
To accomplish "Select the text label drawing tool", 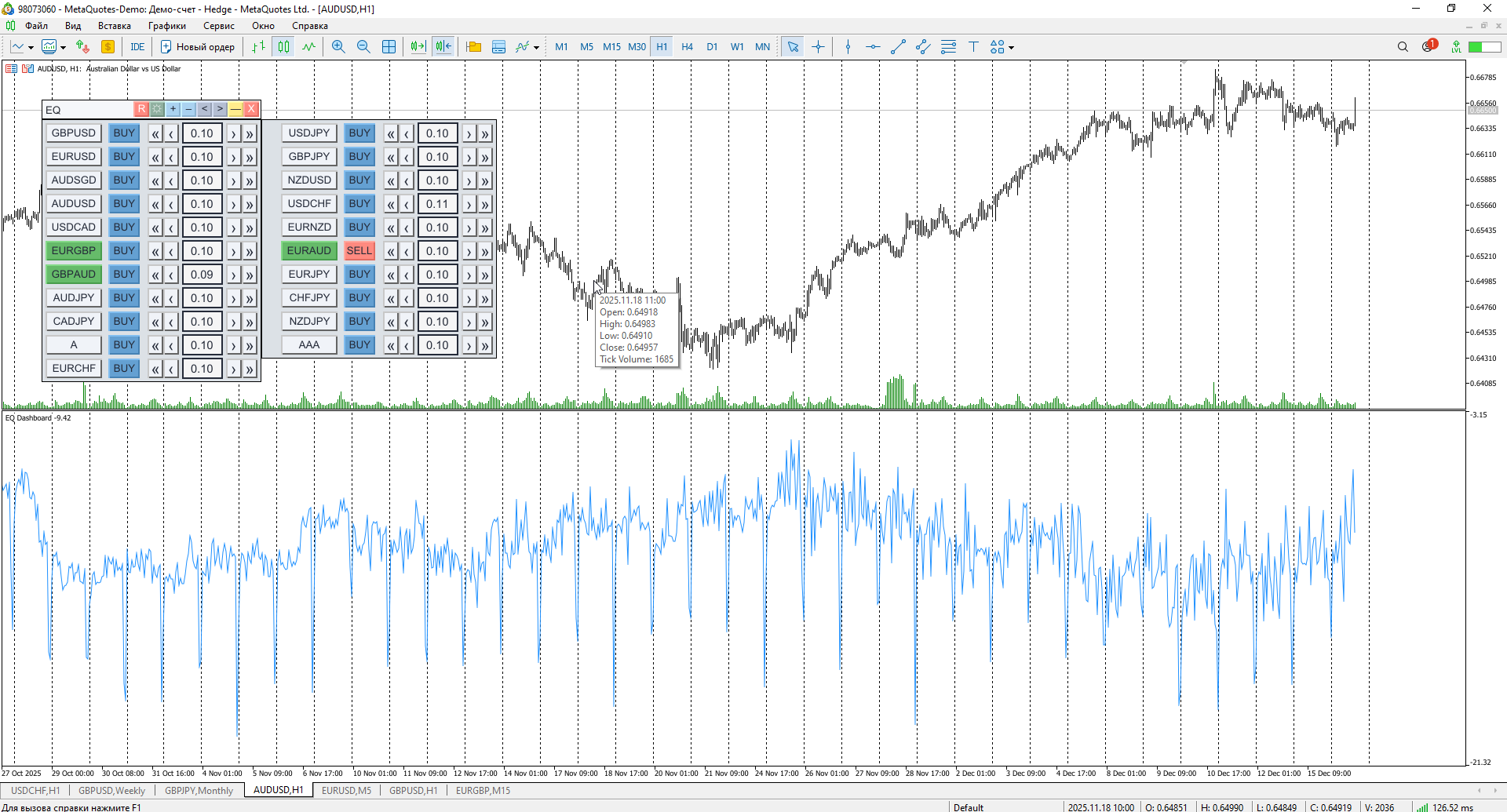I will [x=973, y=47].
